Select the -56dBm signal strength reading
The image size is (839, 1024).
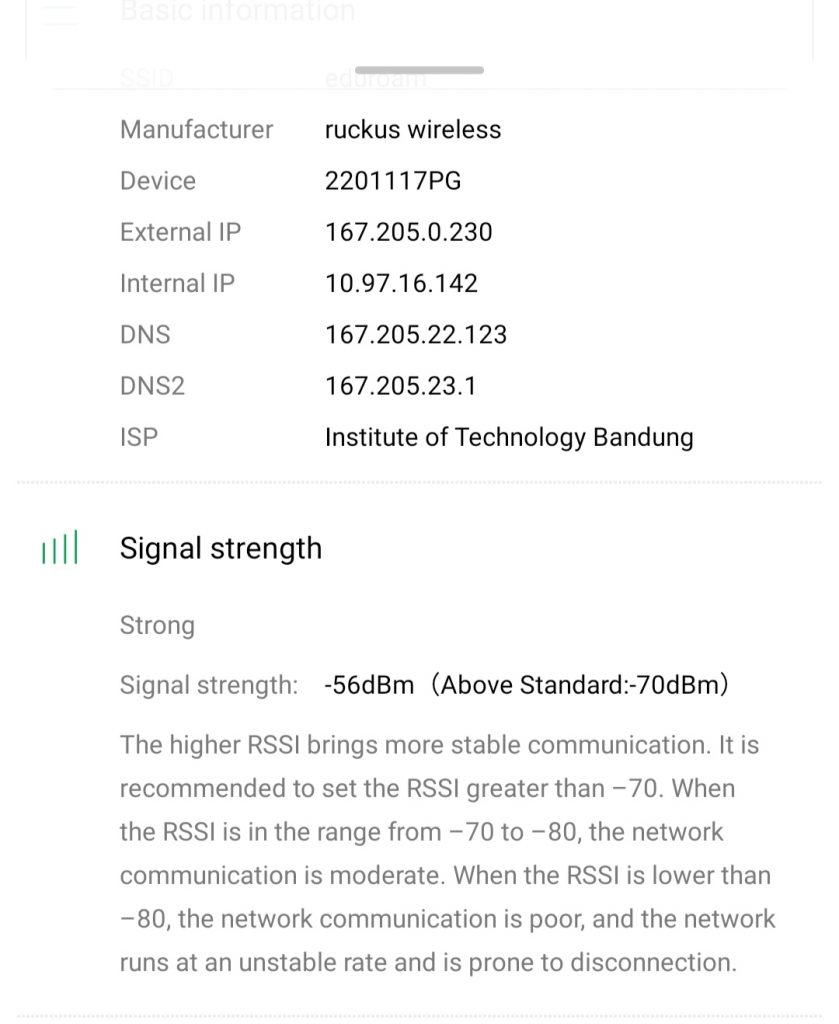click(x=369, y=685)
